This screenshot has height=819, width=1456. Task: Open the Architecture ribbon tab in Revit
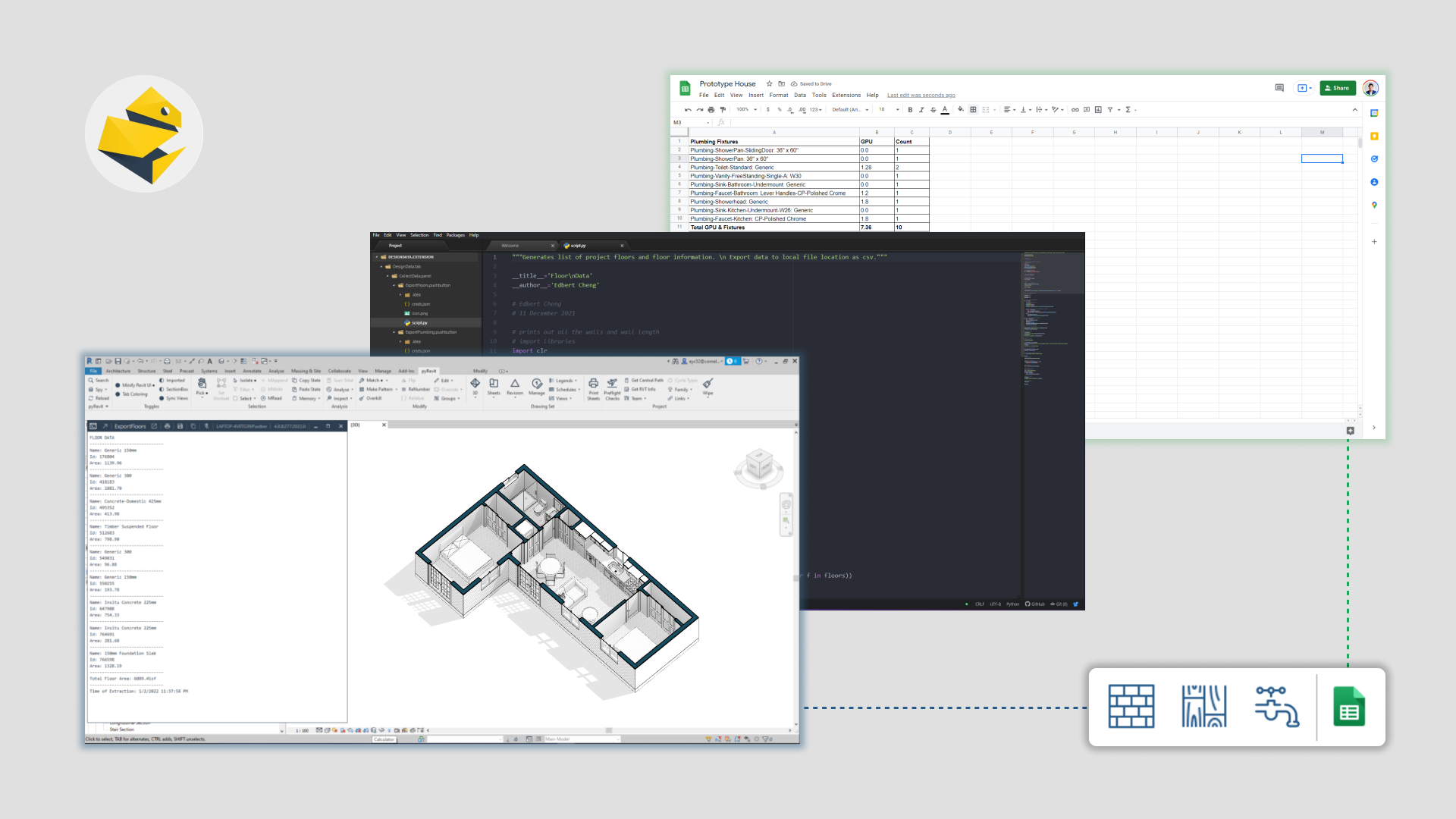point(118,372)
